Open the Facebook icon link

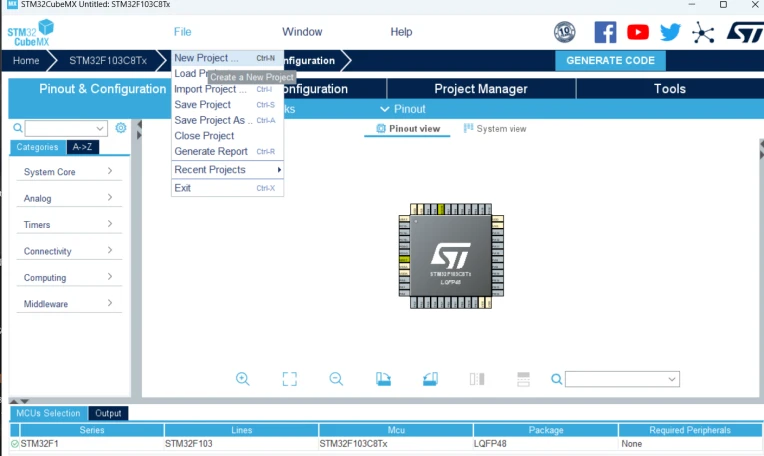point(605,33)
